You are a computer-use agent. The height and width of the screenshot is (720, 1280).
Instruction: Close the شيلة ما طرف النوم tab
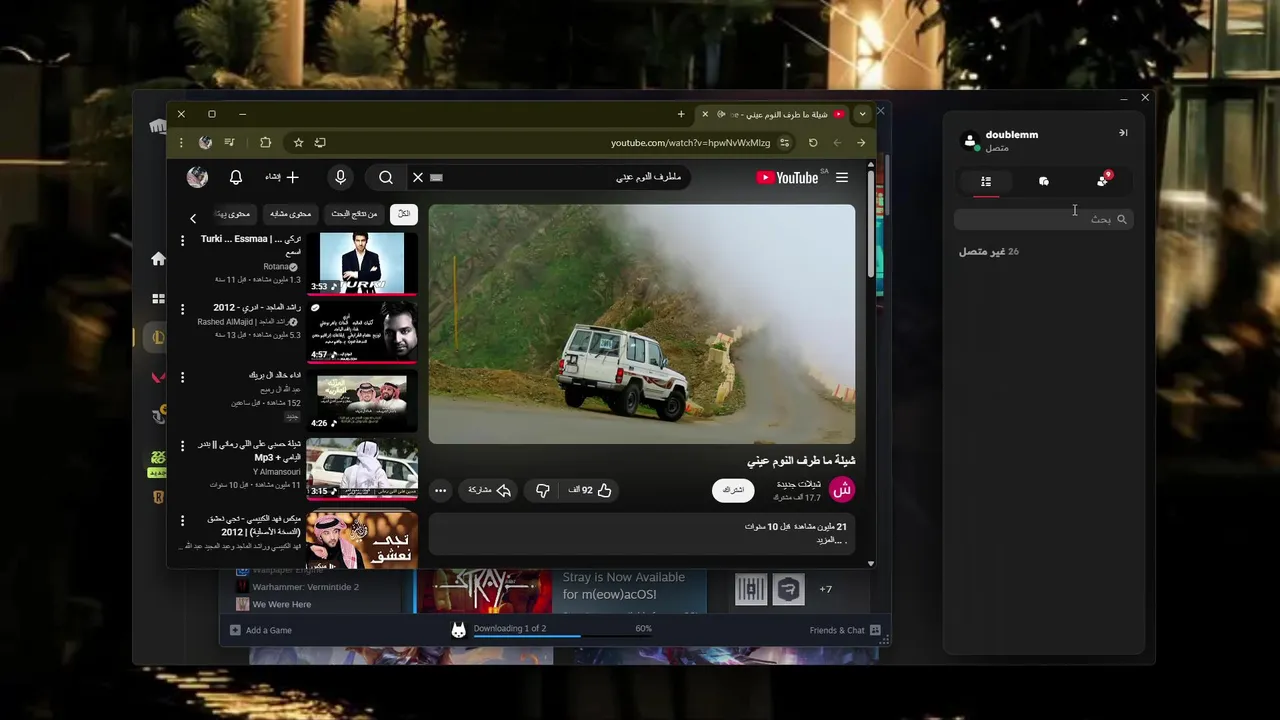click(705, 114)
